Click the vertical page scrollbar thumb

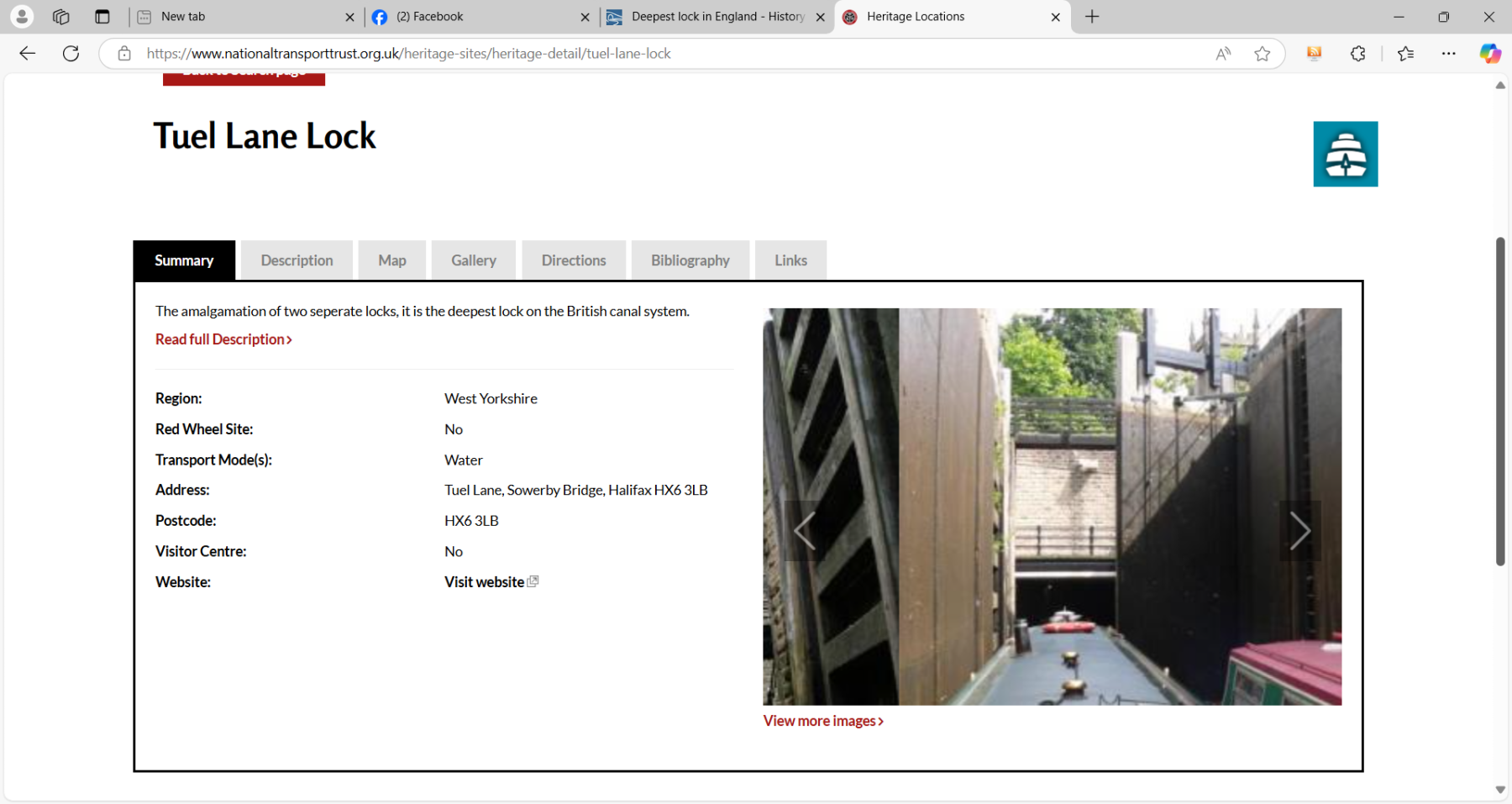(x=1500, y=402)
